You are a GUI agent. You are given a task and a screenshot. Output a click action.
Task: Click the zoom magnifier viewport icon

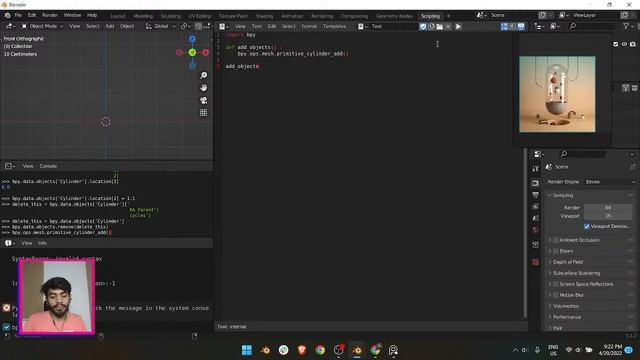203,76
